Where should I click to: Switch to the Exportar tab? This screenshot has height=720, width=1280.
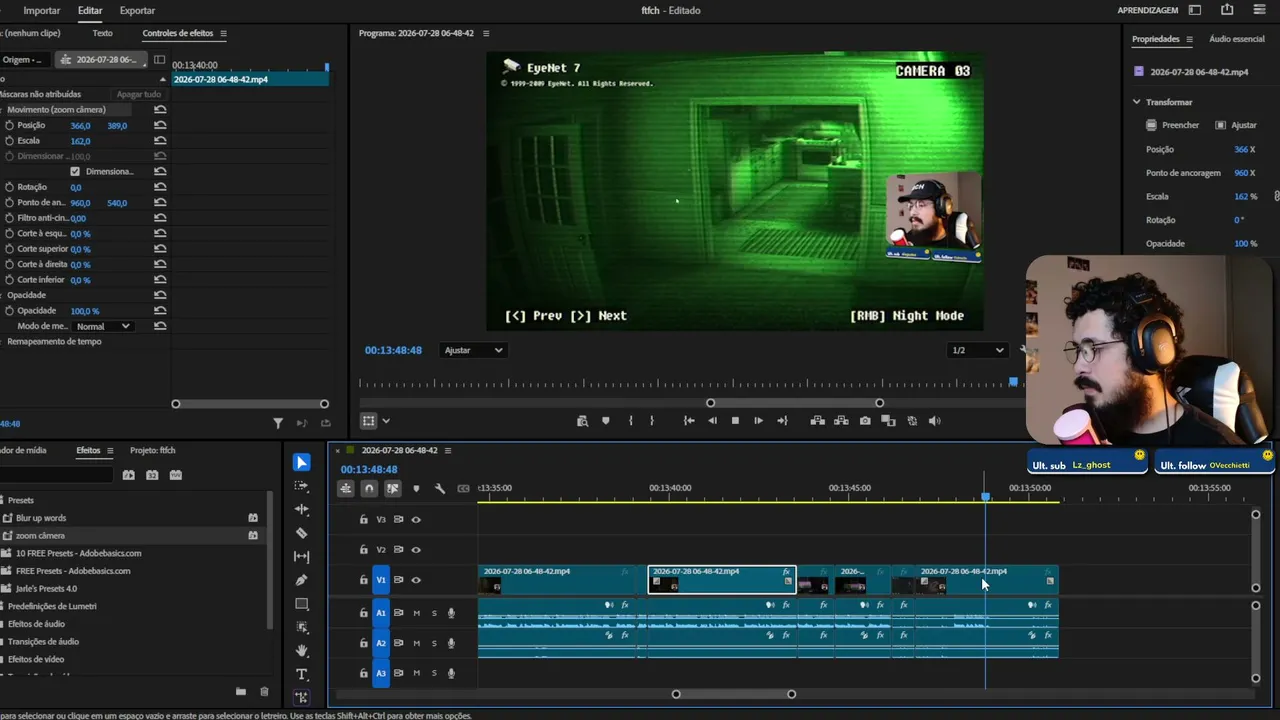tap(137, 10)
